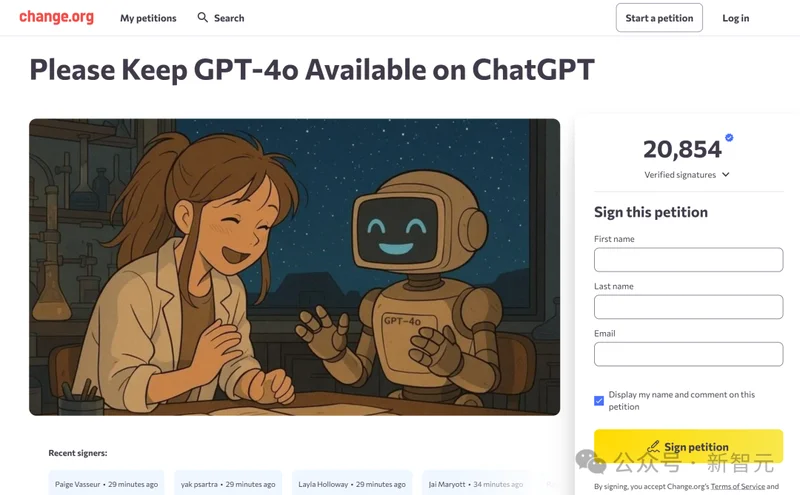Image resolution: width=800 pixels, height=495 pixels.
Task: Select the Email input field
Action: 688,354
